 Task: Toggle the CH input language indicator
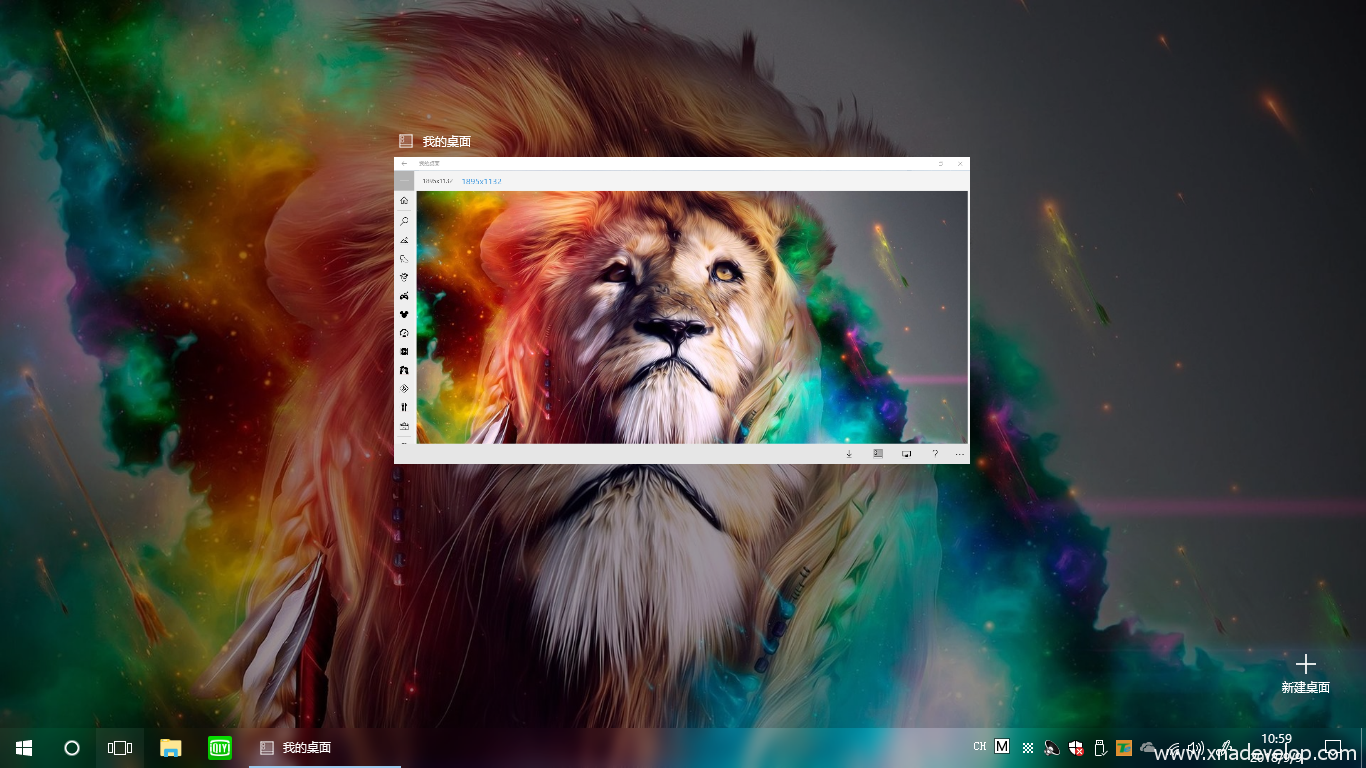tap(979, 747)
